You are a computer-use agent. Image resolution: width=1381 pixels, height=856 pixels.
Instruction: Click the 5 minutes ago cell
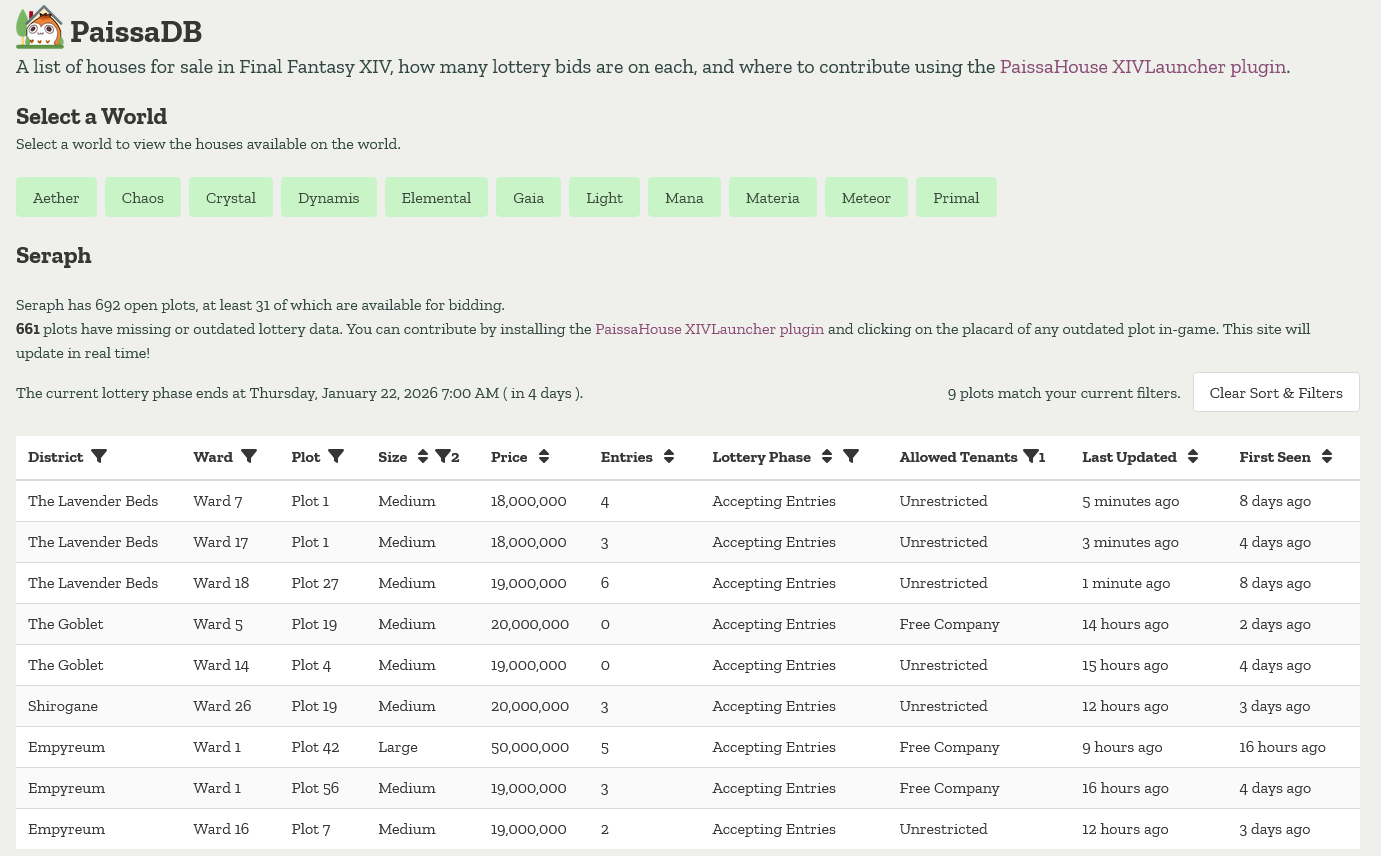point(1130,501)
